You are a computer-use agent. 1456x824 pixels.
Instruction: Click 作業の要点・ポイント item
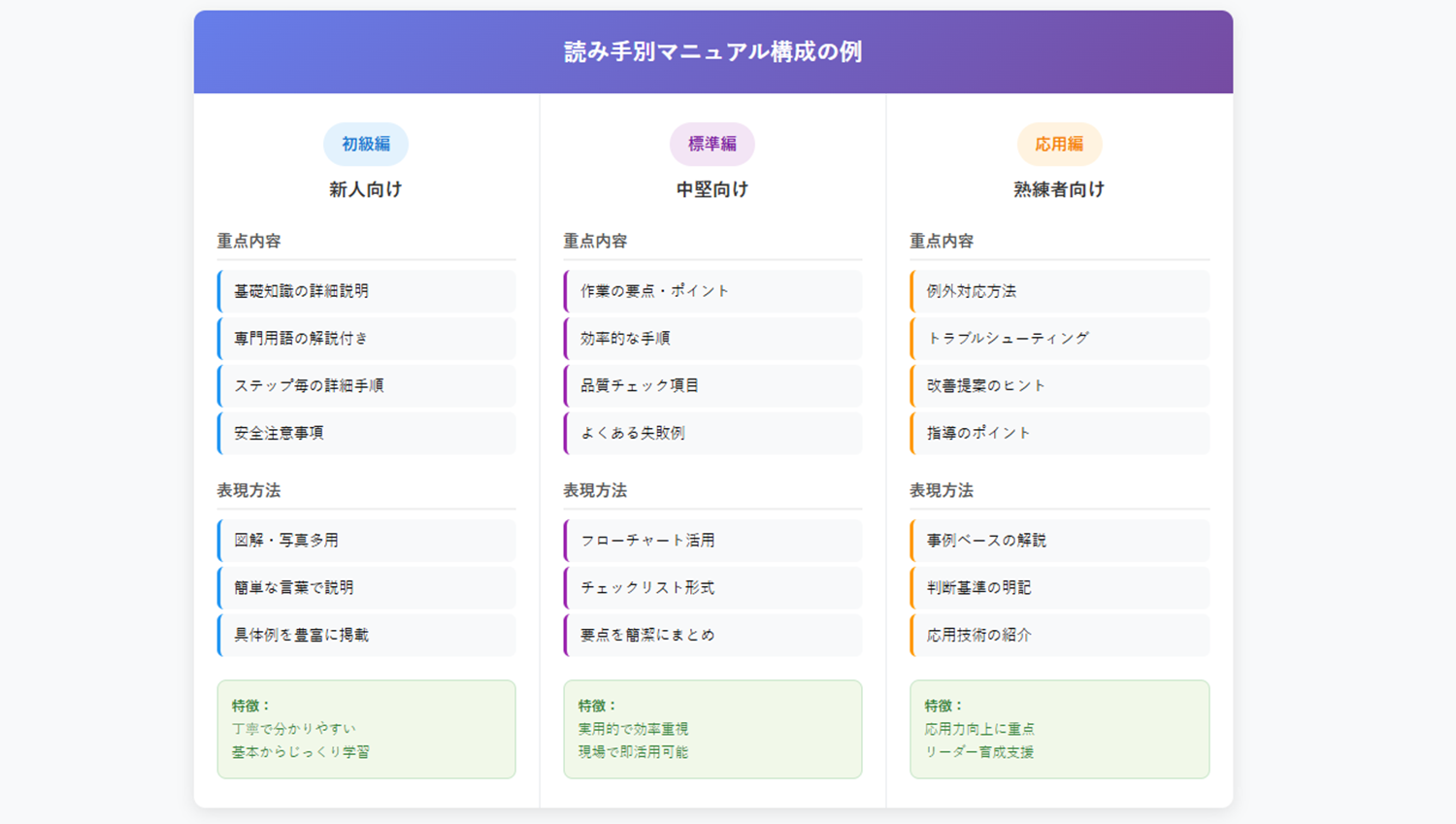coord(712,291)
